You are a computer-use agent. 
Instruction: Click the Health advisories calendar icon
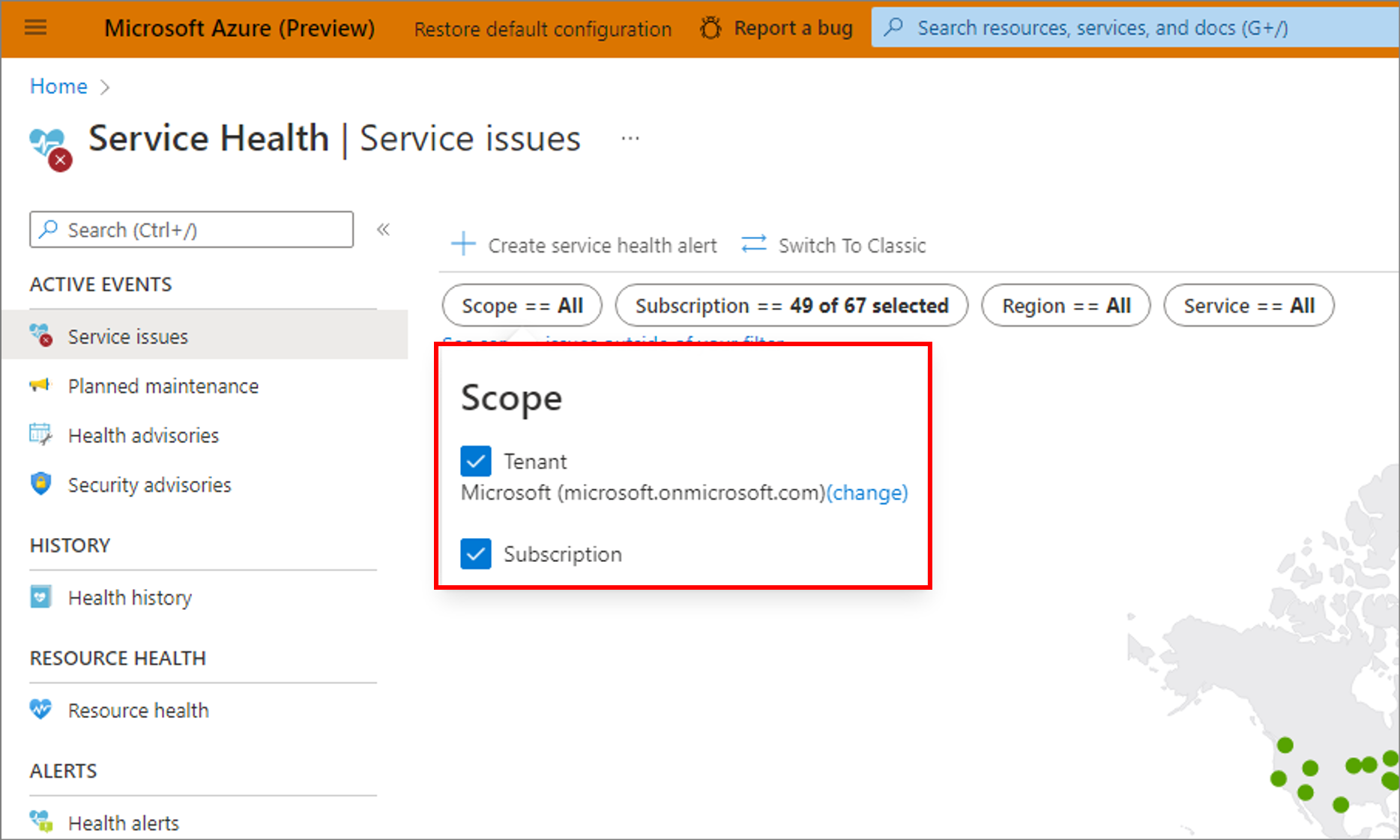pos(40,435)
